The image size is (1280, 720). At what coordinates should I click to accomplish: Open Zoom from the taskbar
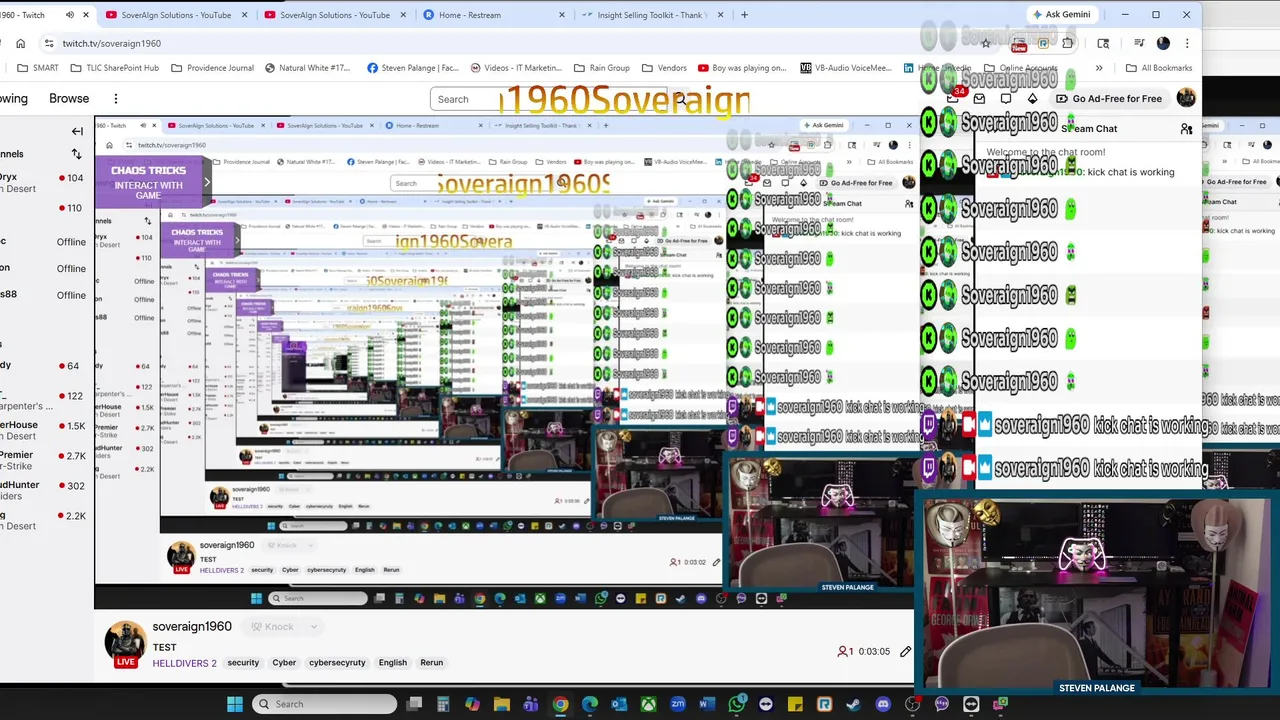tap(678, 704)
